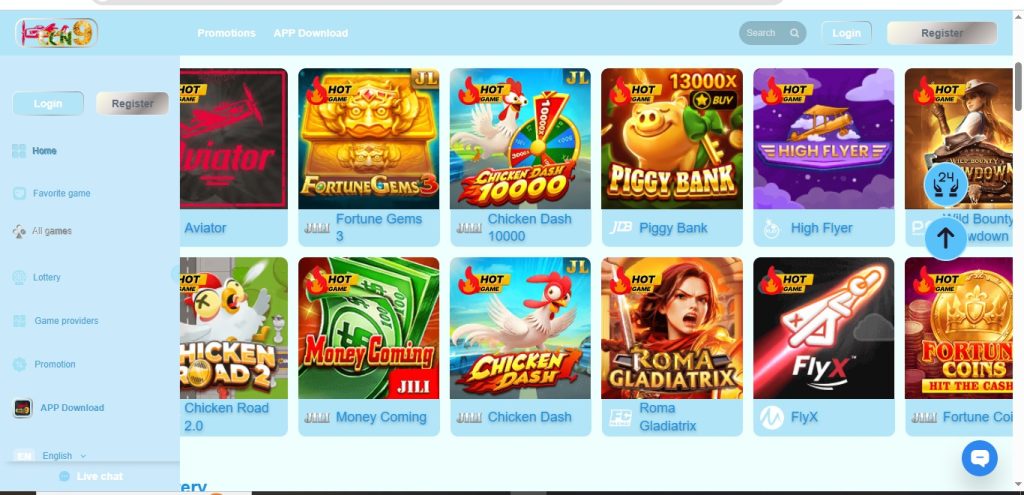This screenshot has height=495, width=1024.
Task: Click the scroll-to-top arrow button
Action: coord(945,239)
